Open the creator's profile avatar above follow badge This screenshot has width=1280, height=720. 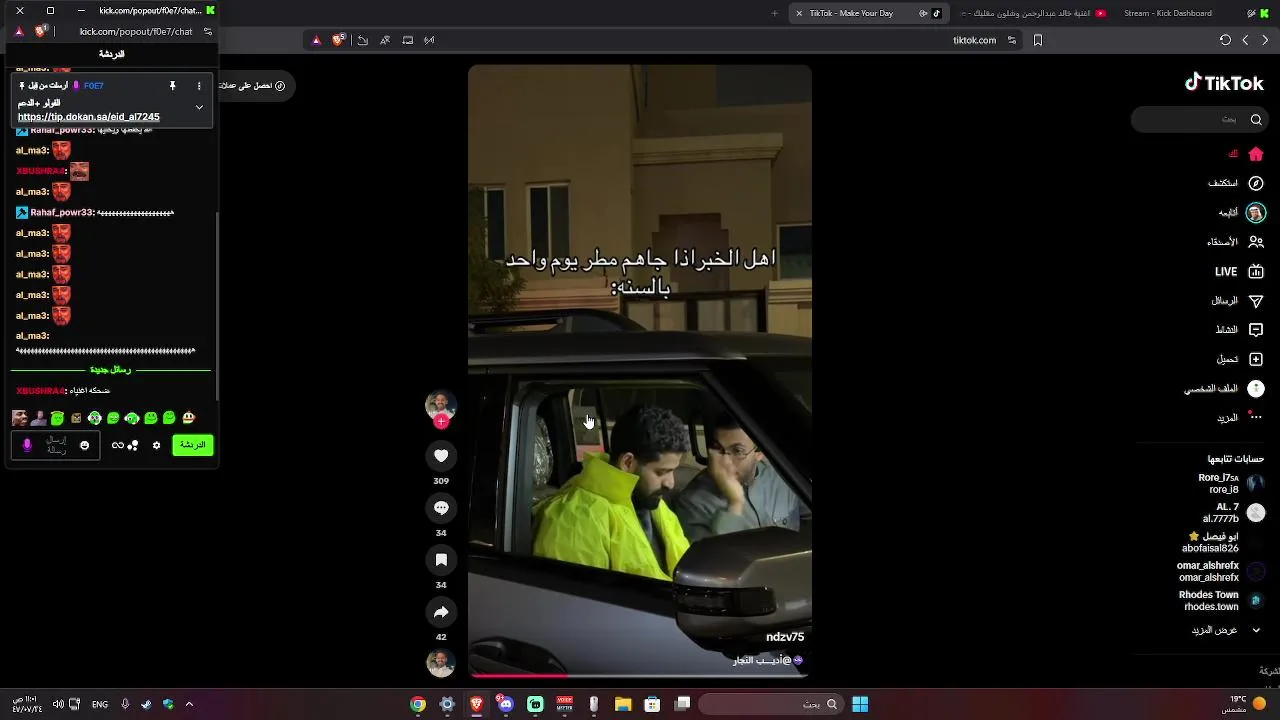(x=441, y=404)
